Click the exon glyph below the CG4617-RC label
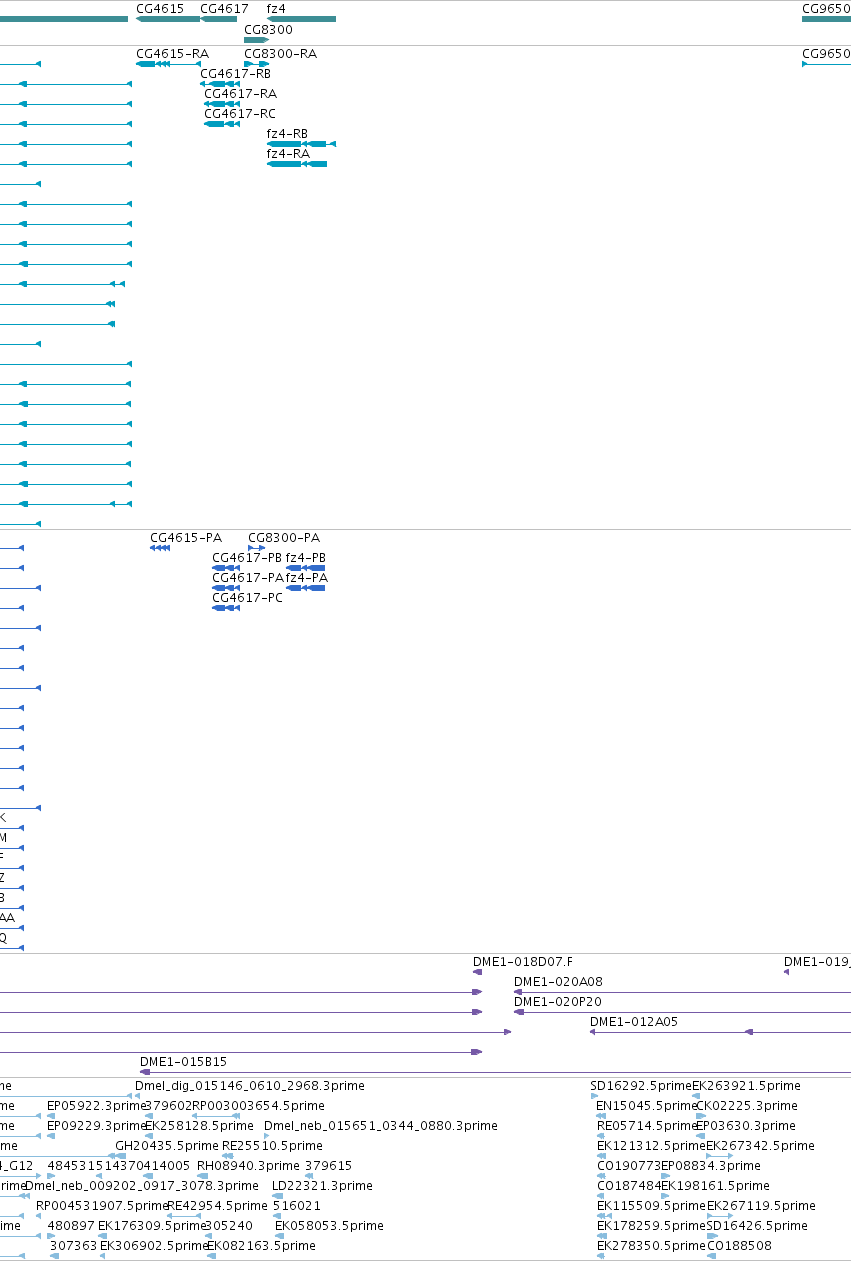 coord(221,124)
